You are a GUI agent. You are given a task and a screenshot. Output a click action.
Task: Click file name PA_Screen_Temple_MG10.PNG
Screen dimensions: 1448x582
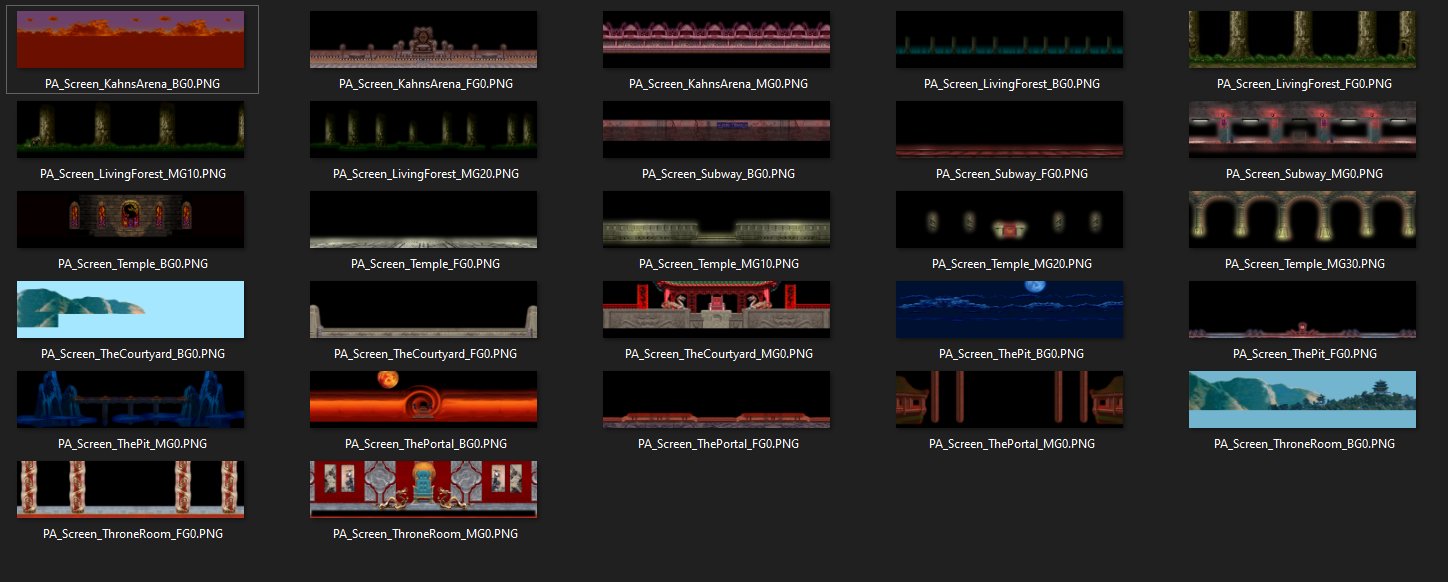pos(718,264)
